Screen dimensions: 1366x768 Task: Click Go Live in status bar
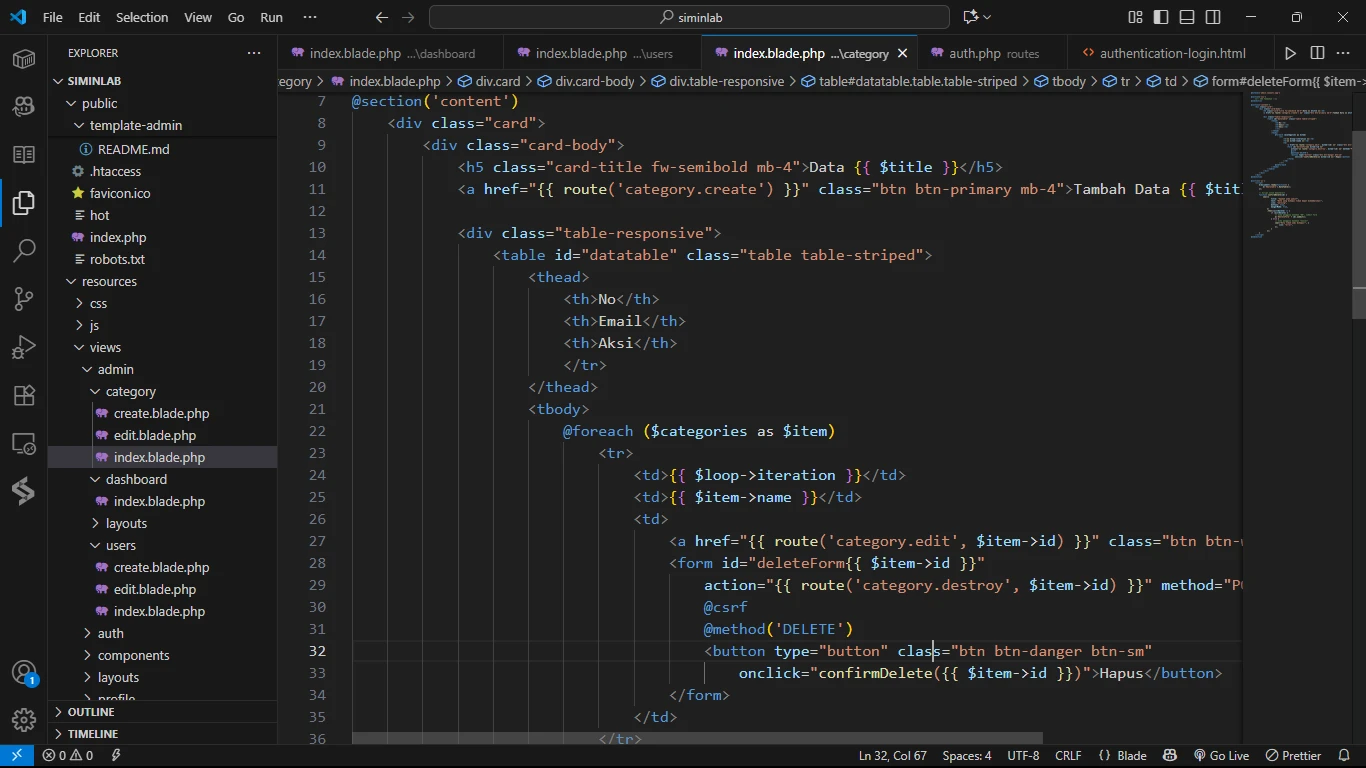(x=1221, y=756)
